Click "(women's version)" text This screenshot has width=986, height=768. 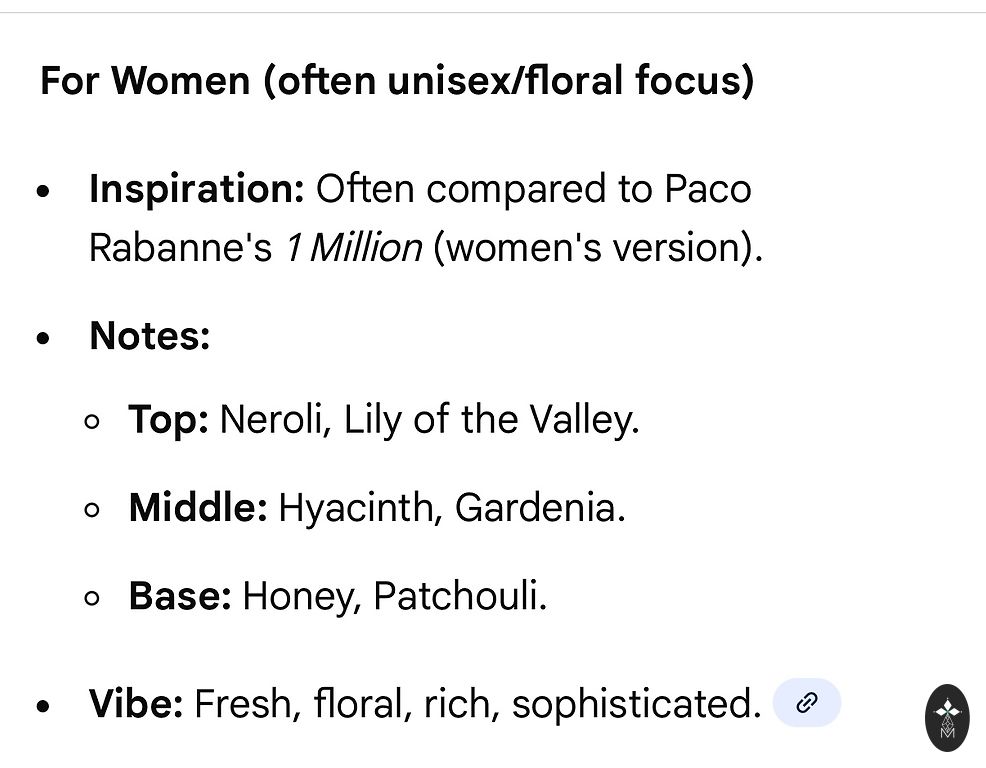point(597,247)
